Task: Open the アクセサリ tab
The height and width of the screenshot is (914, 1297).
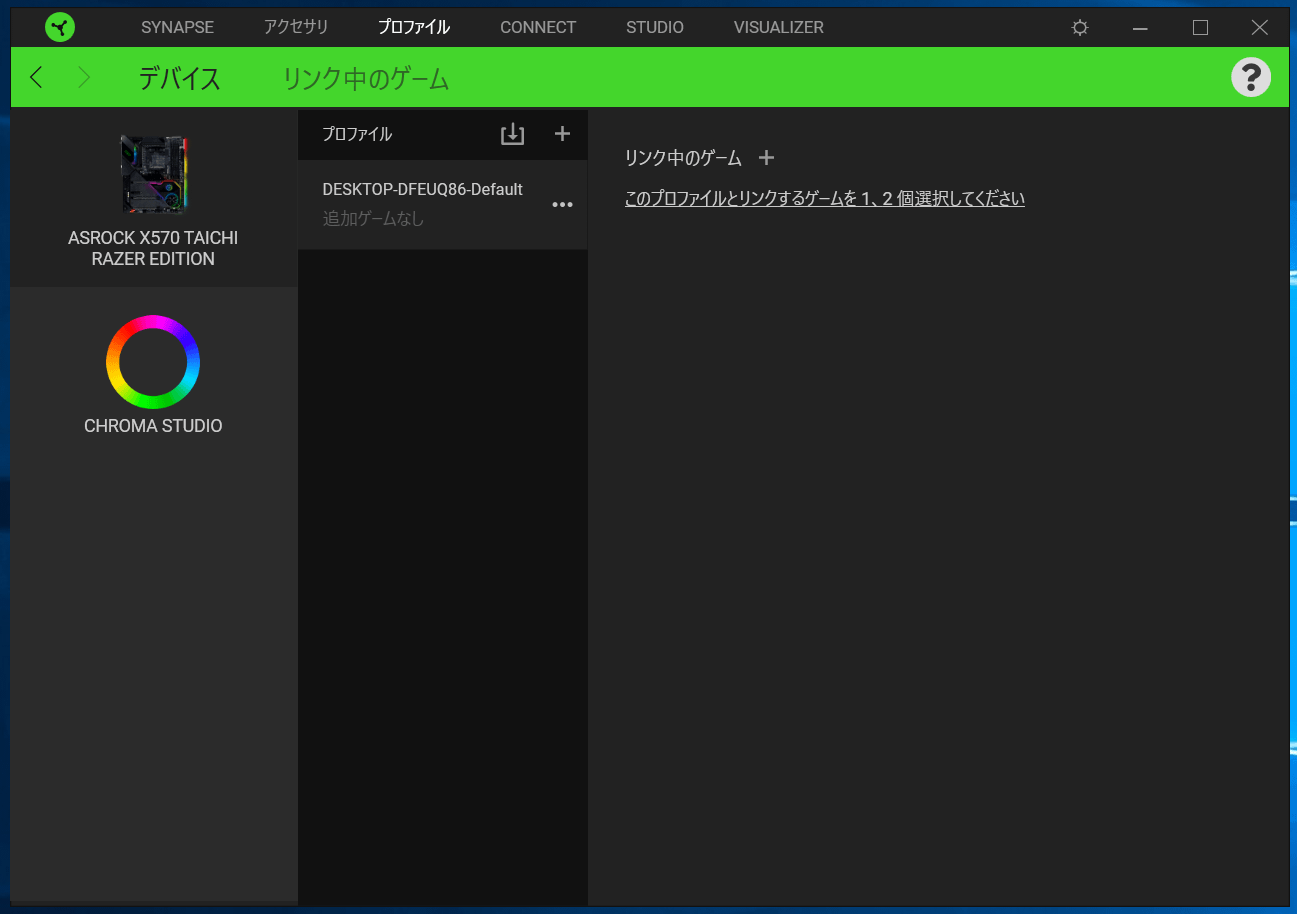Action: (296, 27)
